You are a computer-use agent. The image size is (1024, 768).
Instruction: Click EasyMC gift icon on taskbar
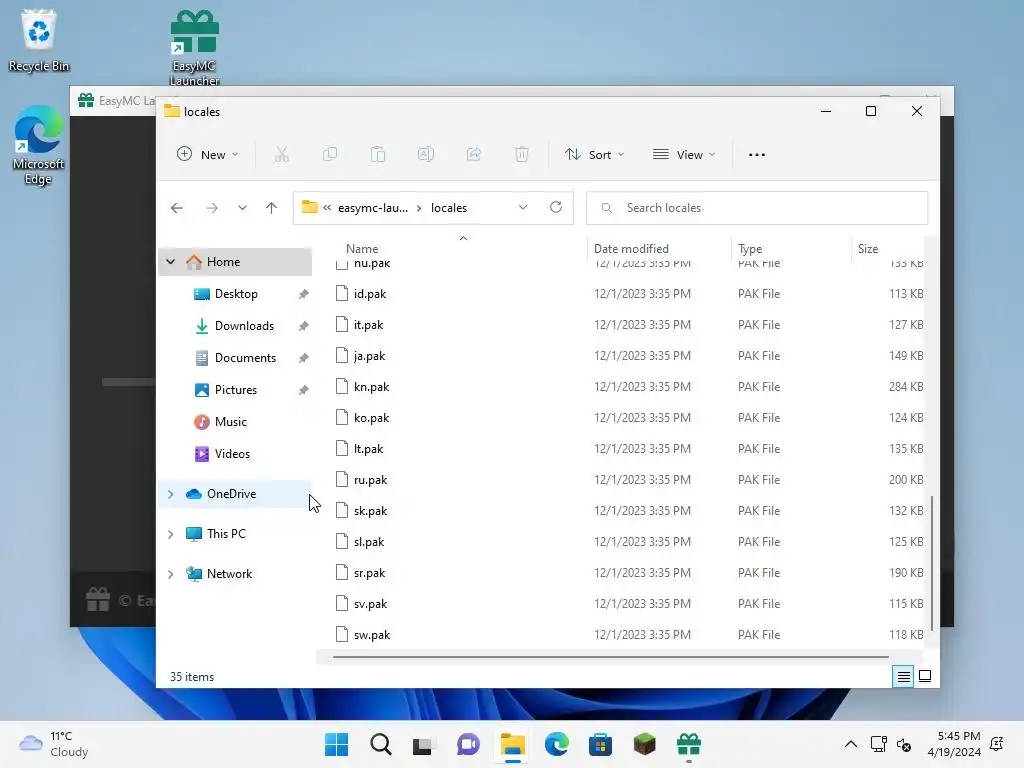pyautogui.click(x=689, y=744)
